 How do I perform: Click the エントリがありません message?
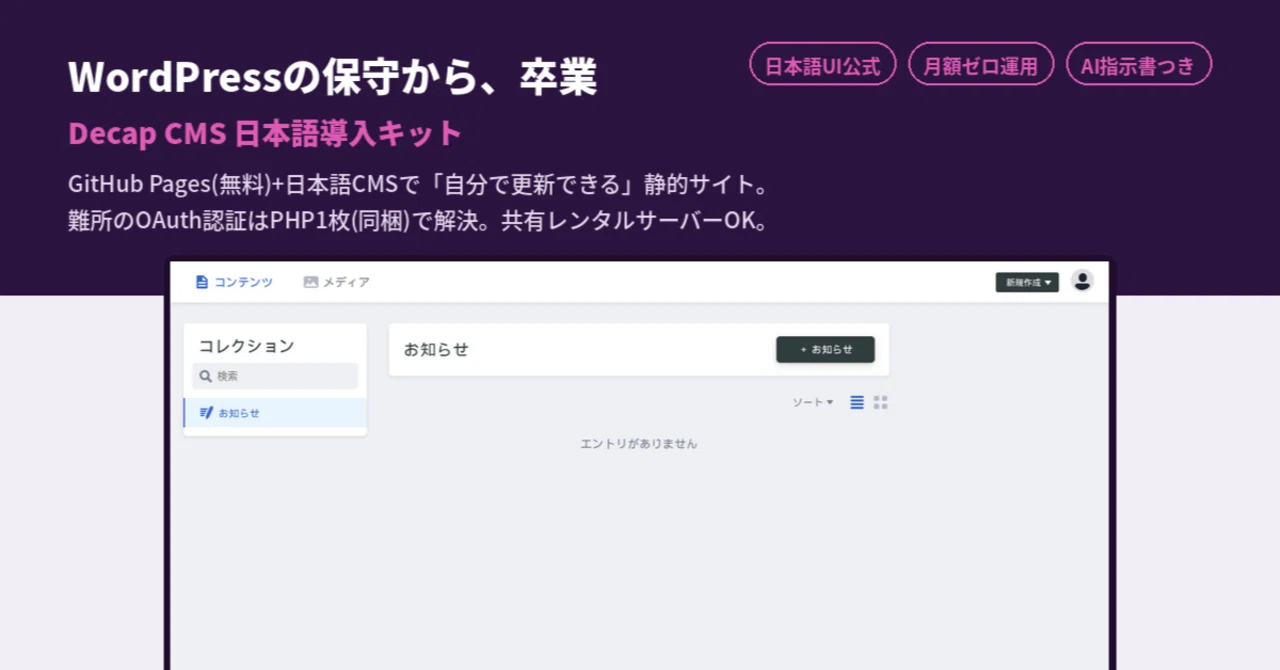click(x=639, y=443)
